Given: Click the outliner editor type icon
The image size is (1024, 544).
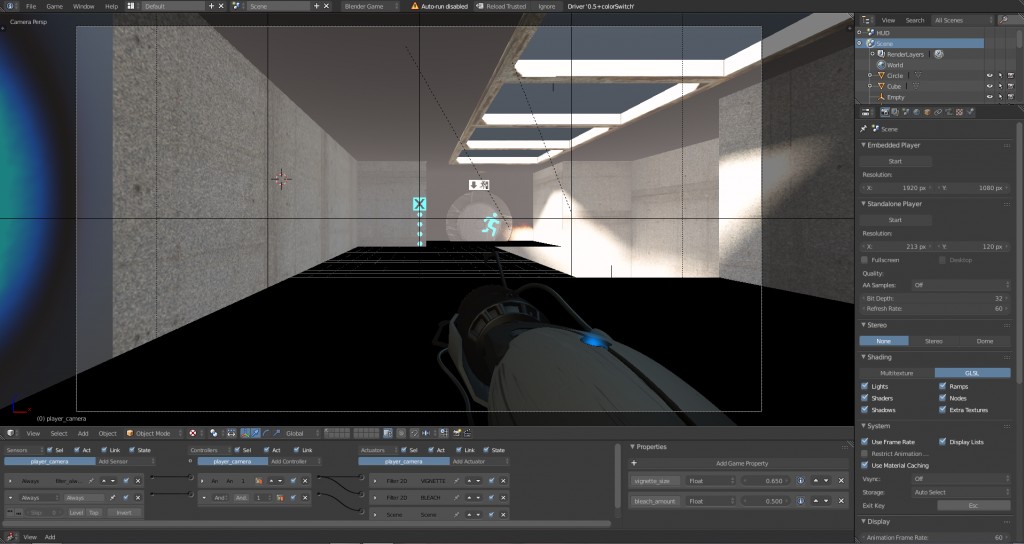Looking at the screenshot, I should [867, 20].
